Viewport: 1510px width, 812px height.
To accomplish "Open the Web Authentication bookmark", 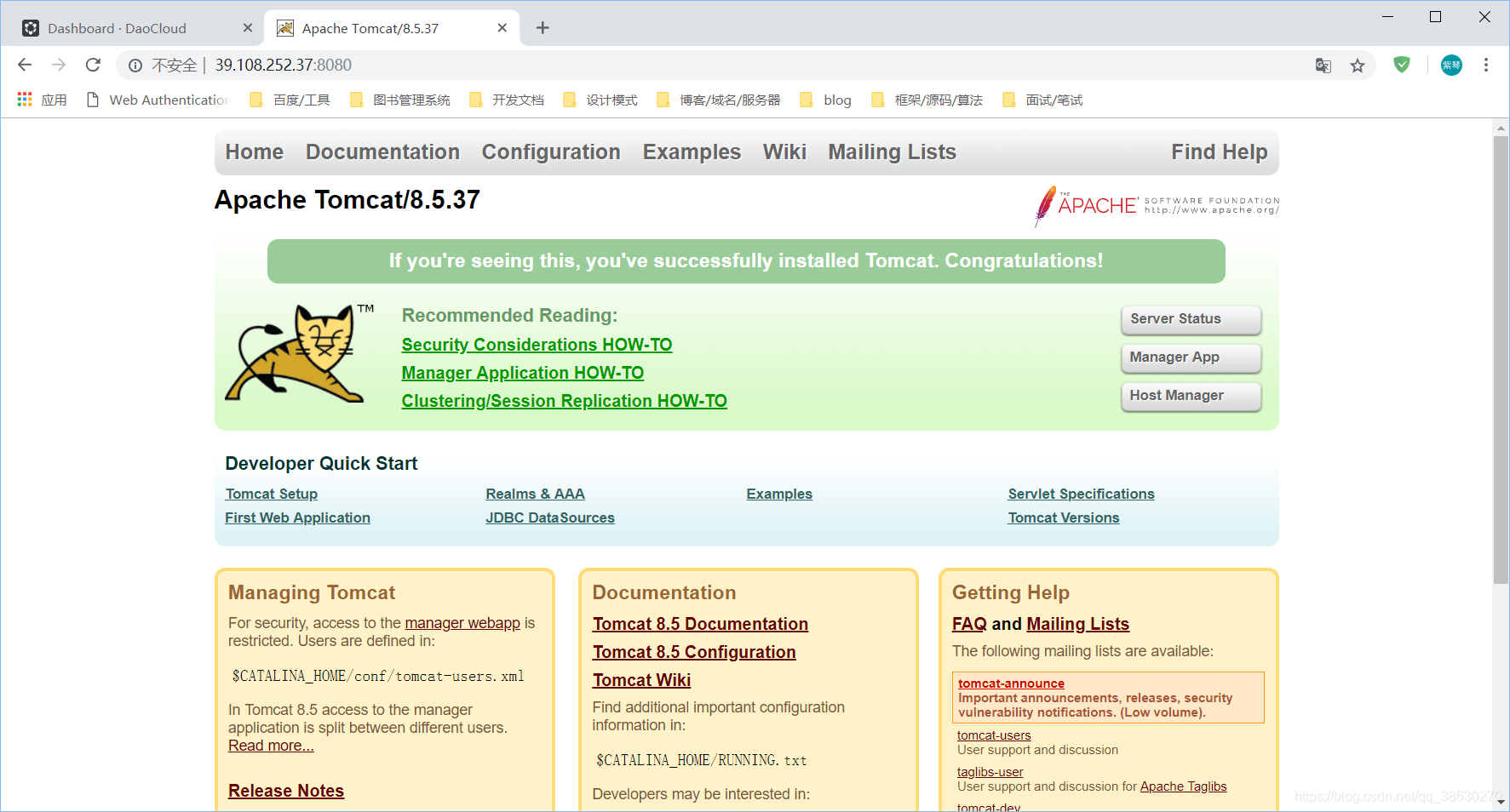I will 158,100.
